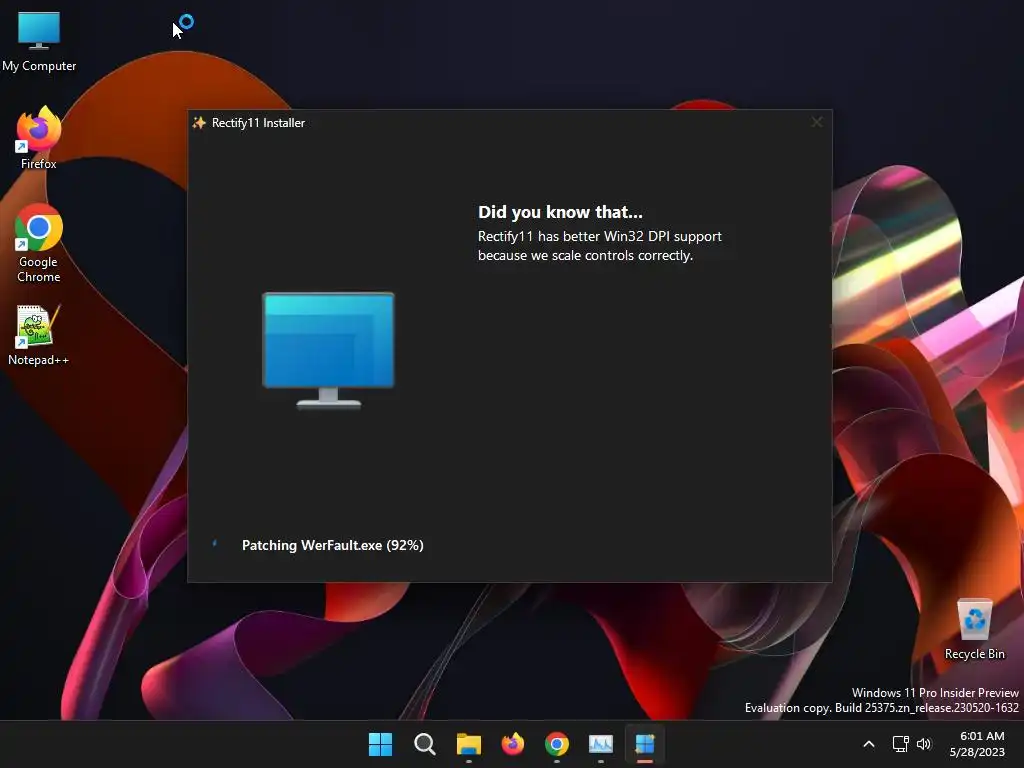Viewport: 1024px width, 768px height.
Task: Select the Recycle Bin desktop icon
Action: [974, 629]
